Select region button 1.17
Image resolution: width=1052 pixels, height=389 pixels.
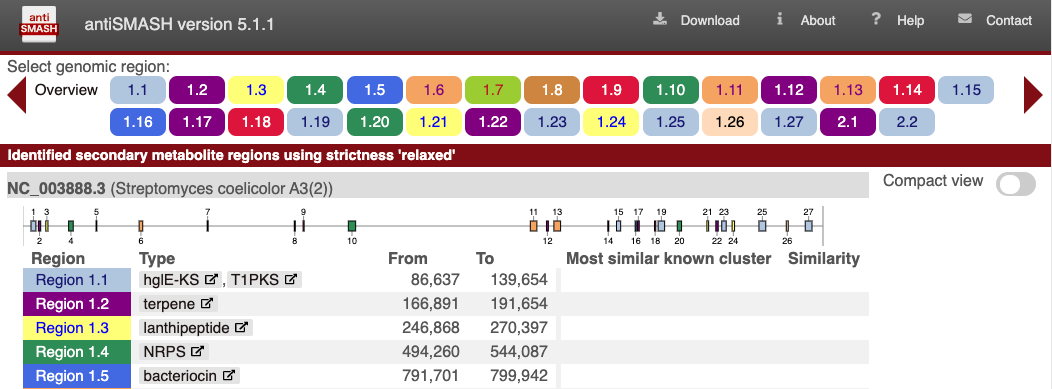point(197,122)
